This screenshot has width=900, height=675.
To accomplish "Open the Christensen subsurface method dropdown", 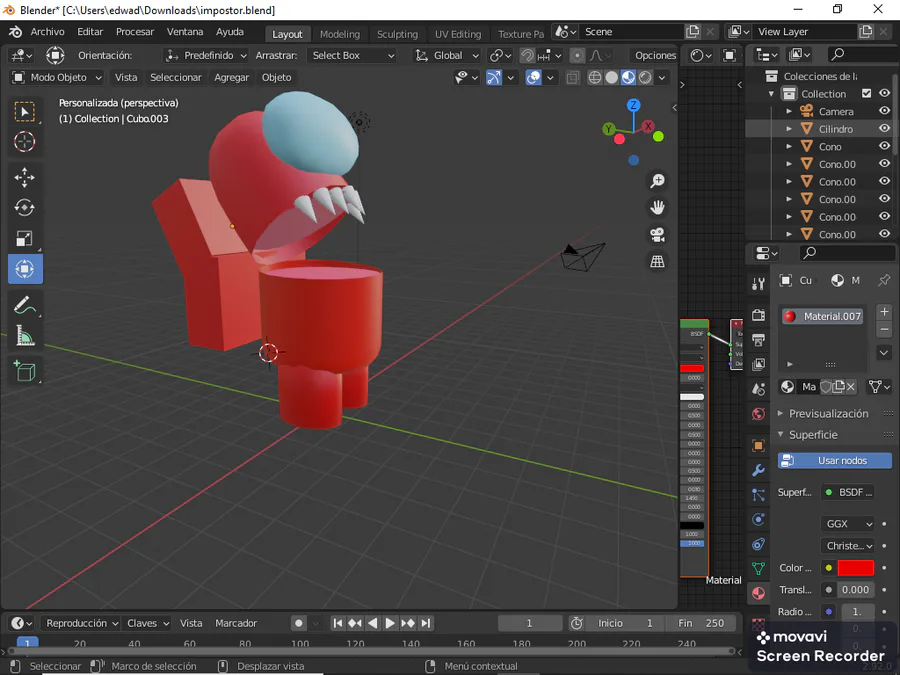I will (848, 545).
